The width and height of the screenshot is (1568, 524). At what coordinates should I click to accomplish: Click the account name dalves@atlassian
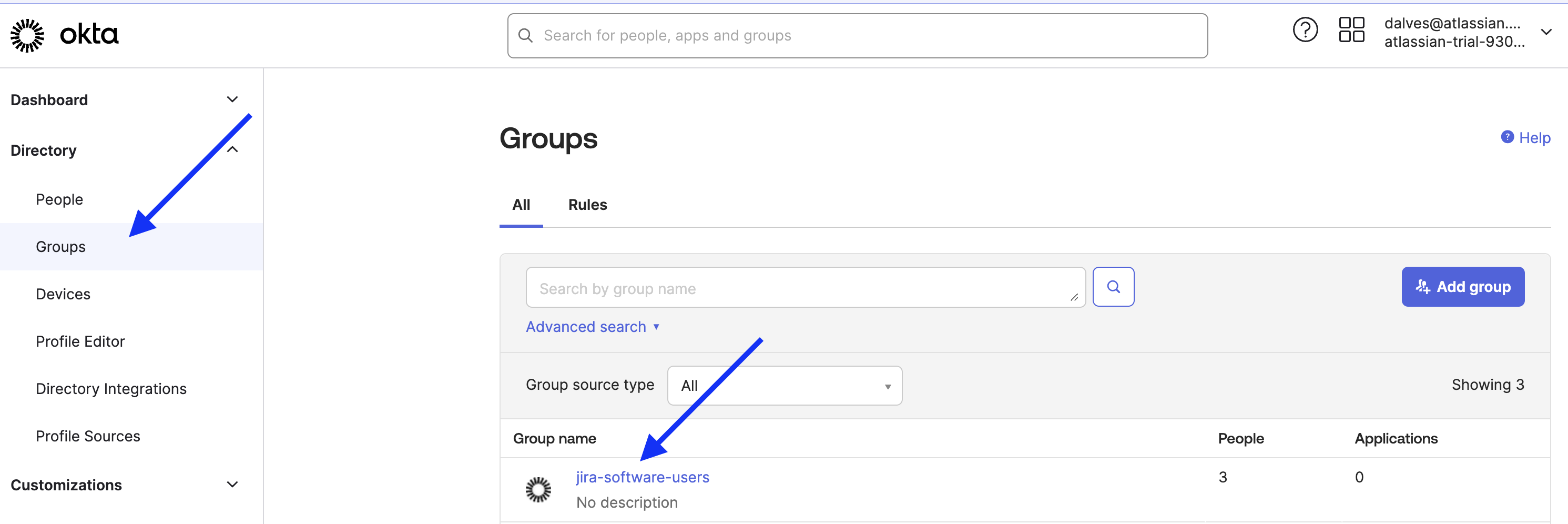pyautogui.click(x=1452, y=23)
